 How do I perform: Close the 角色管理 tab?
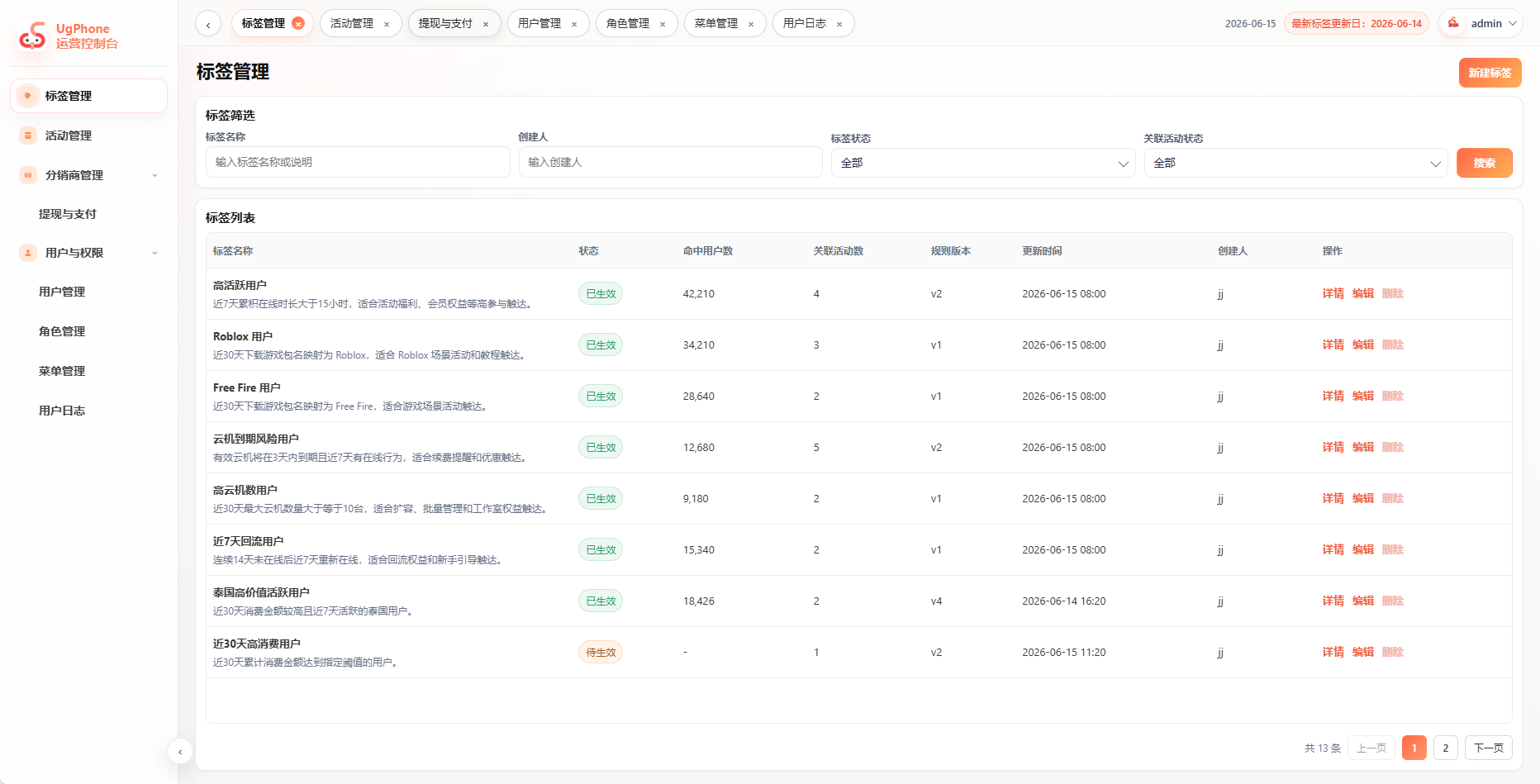click(x=663, y=24)
